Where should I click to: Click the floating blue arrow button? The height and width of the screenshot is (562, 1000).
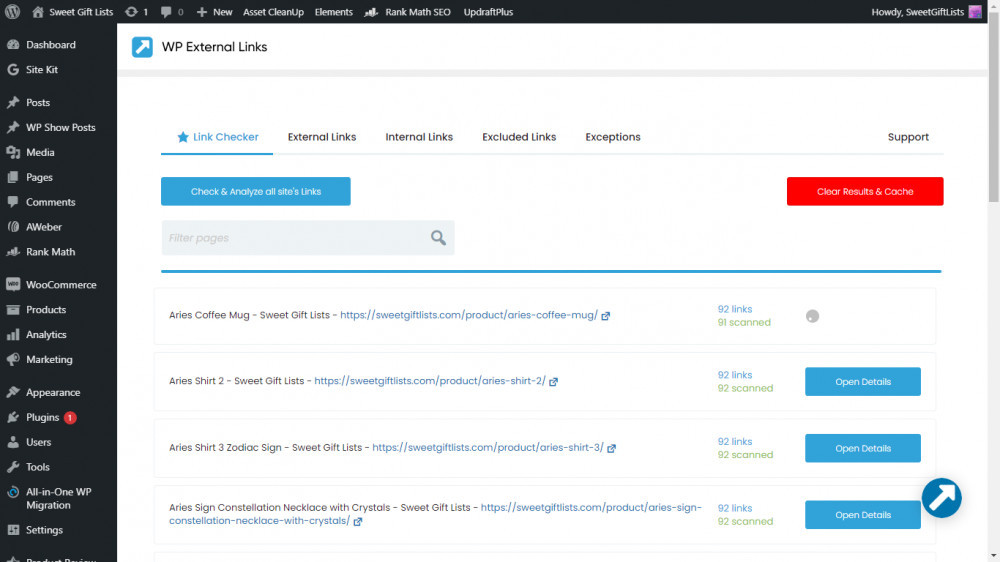pos(941,498)
